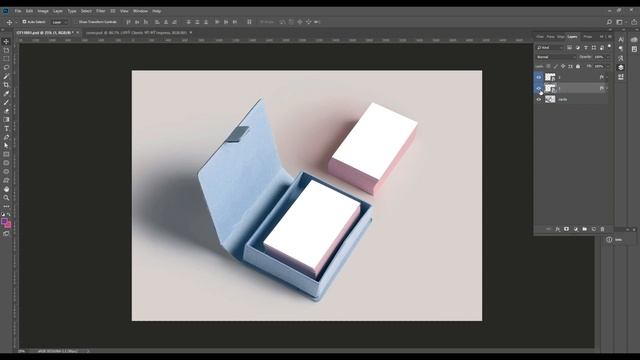Select the Horizontal Type tool
Viewport: 640px width, 360px height.
[6, 128]
